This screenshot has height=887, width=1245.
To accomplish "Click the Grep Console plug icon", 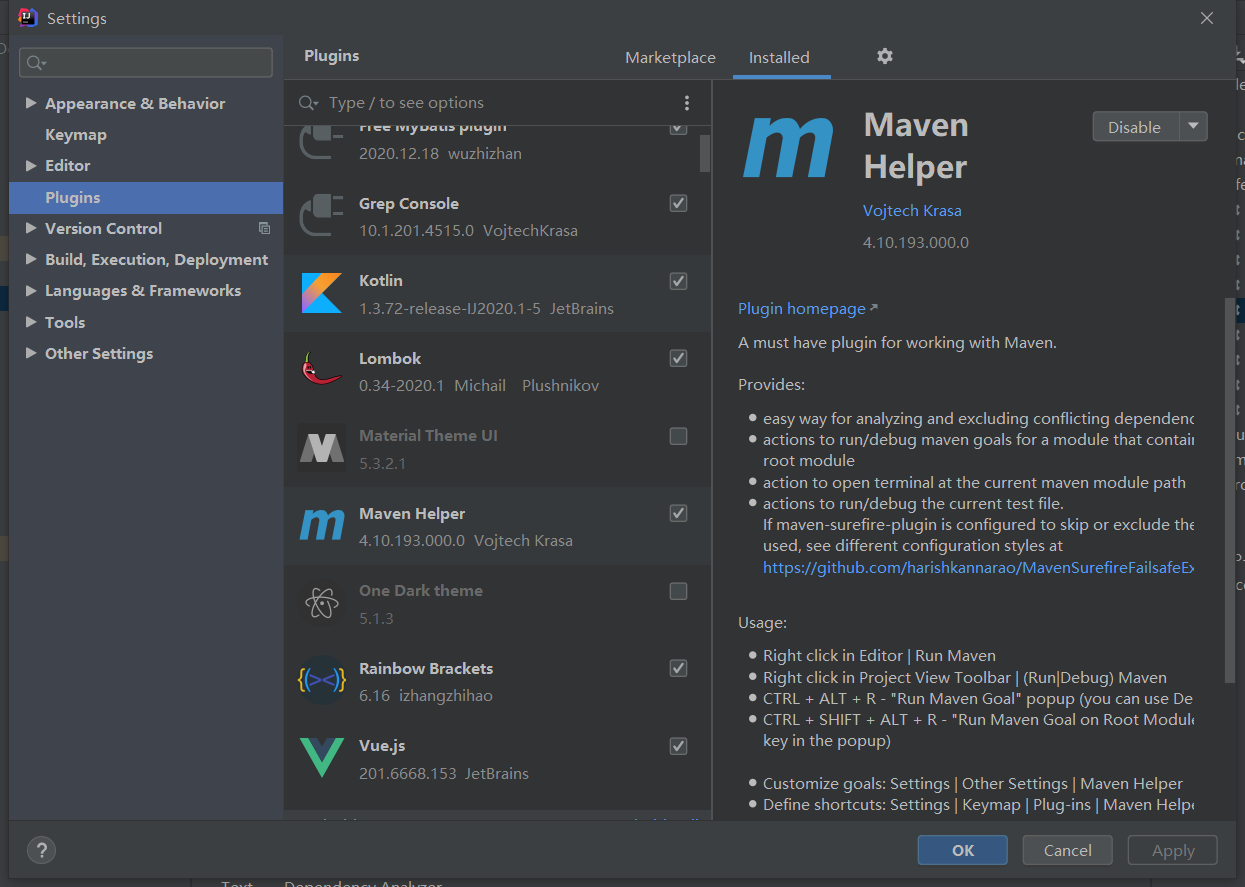I will (322, 216).
